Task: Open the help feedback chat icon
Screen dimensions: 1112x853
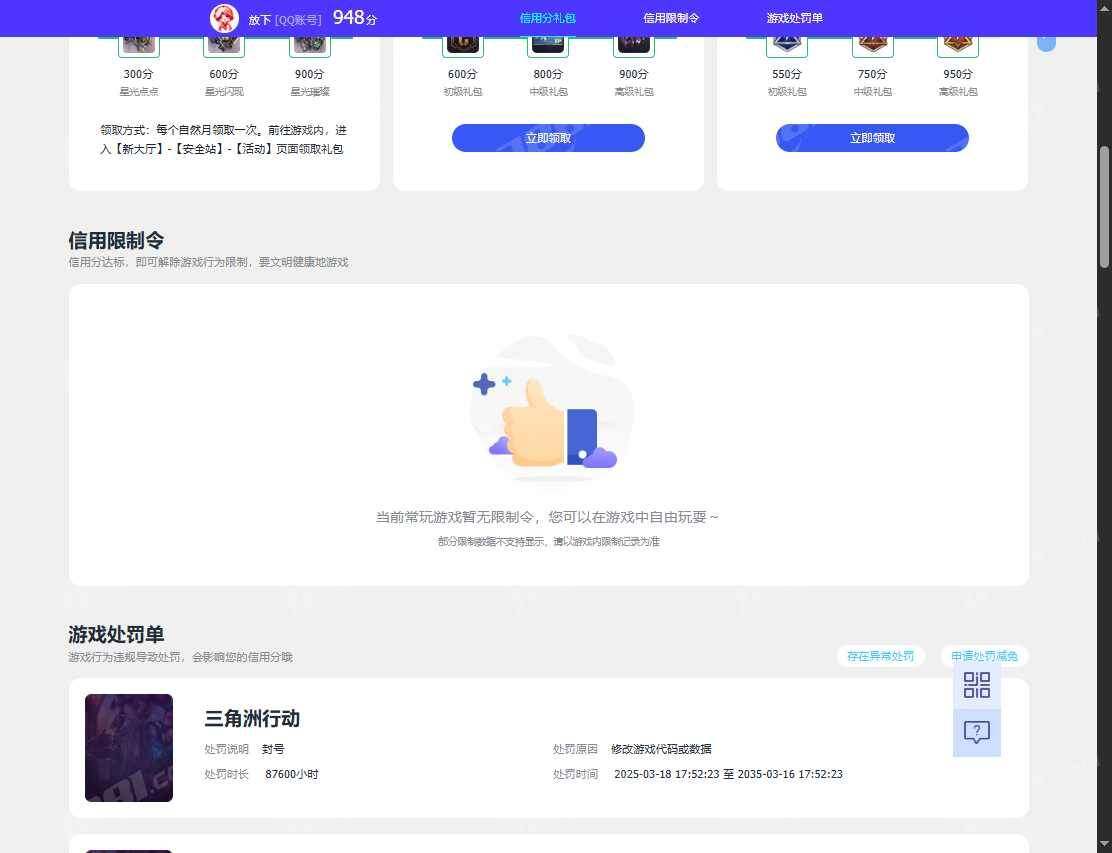Action: [977, 732]
